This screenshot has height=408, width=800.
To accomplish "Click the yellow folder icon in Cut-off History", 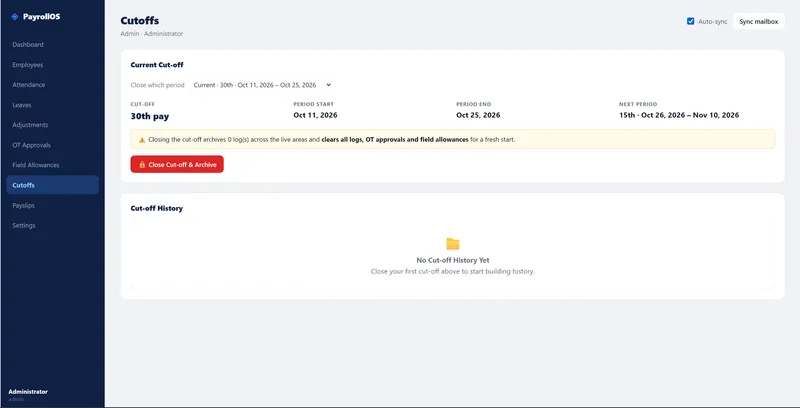I will [x=453, y=244].
